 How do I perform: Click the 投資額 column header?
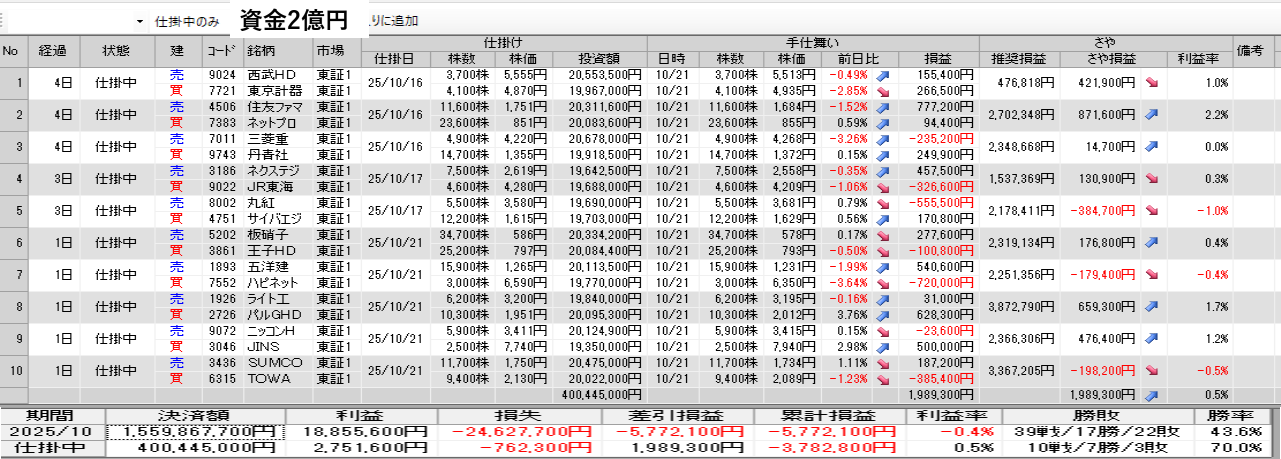click(x=599, y=58)
